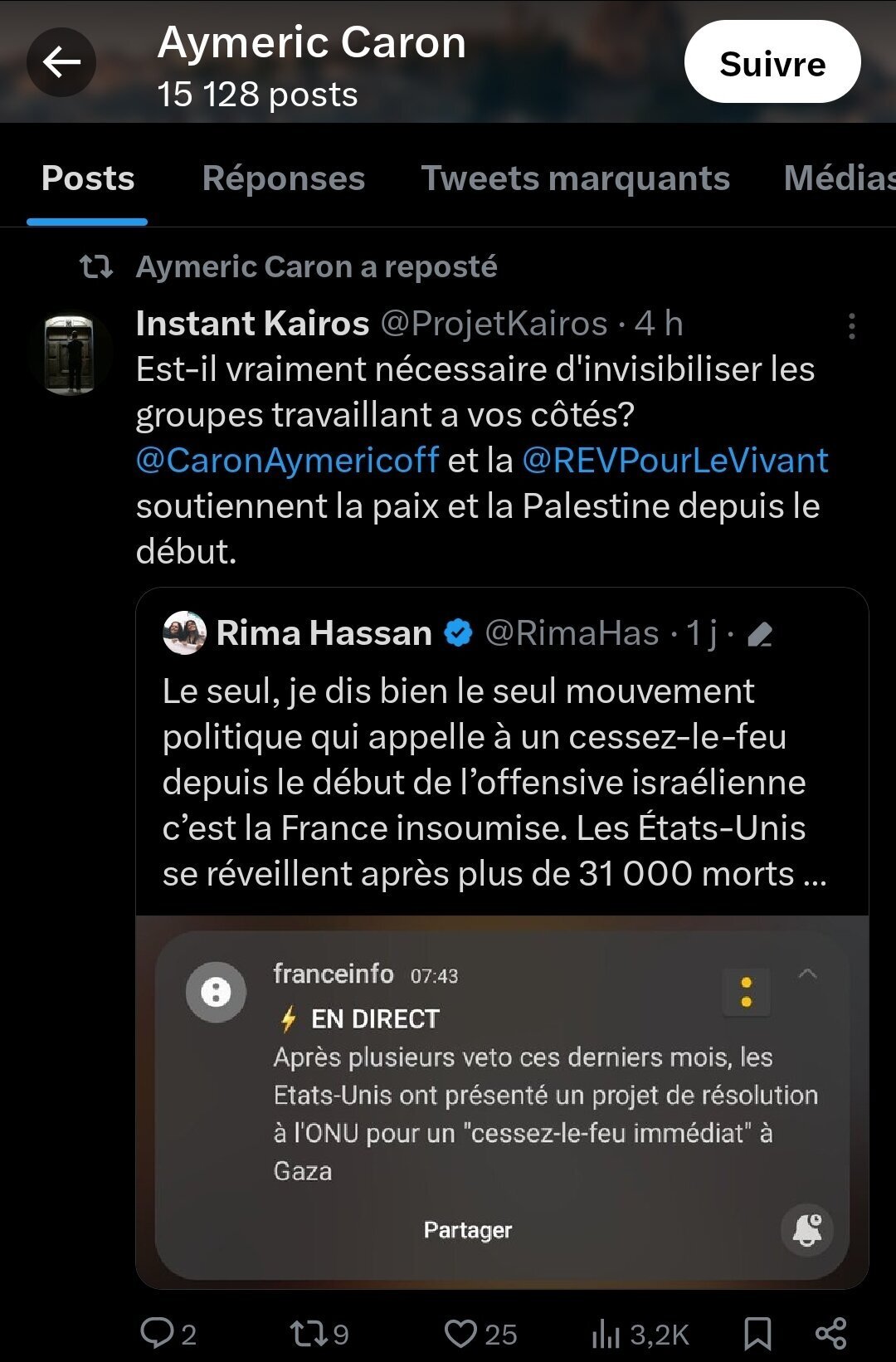896x1362 pixels.
Task: Like the post via heart icon
Action: click(480, 1333)
